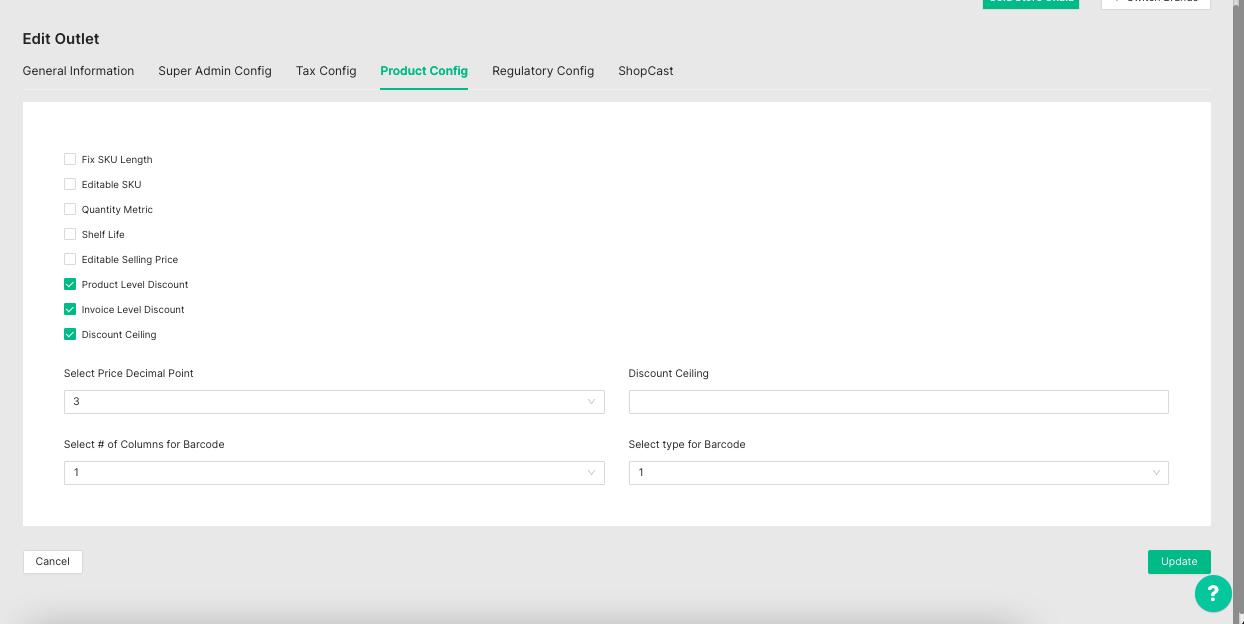Open the Select type for Barcode dropdown
This screenshot has width=1244, height=624.
pyautogui.click(x=898, y=473)
